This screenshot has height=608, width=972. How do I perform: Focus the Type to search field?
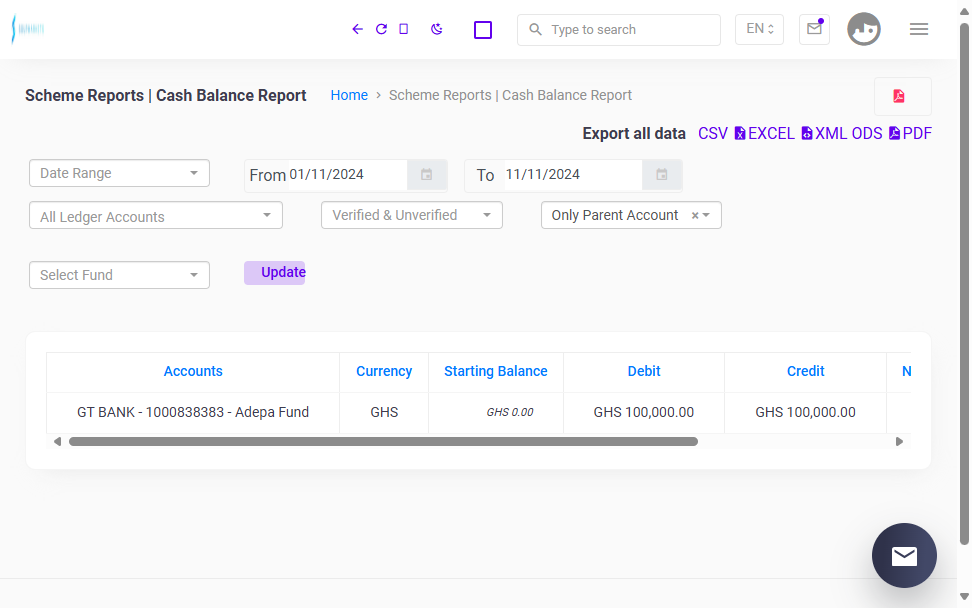pyautogui.click(x=619, y=30)
